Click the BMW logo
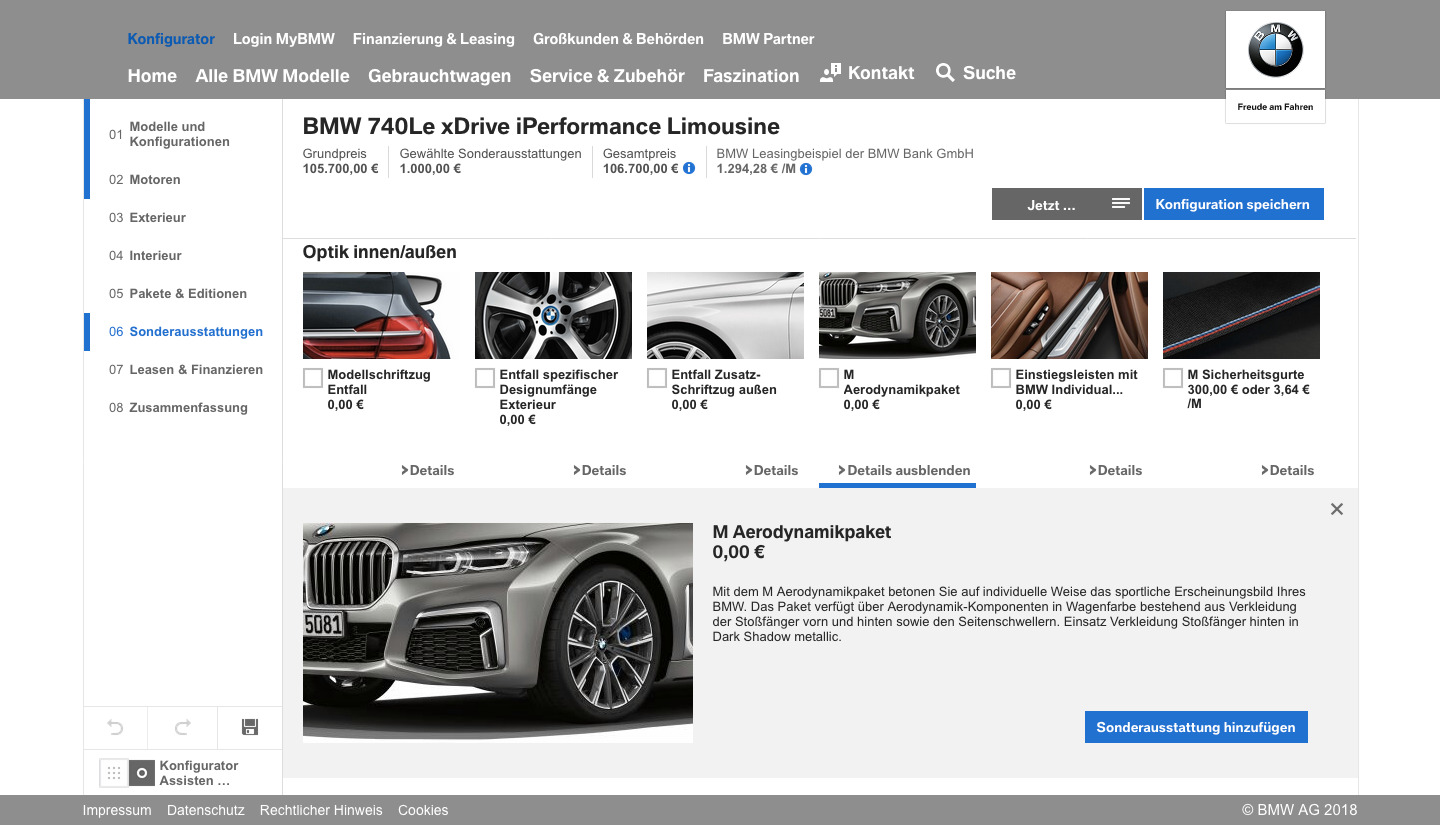 coord(1275,50)
